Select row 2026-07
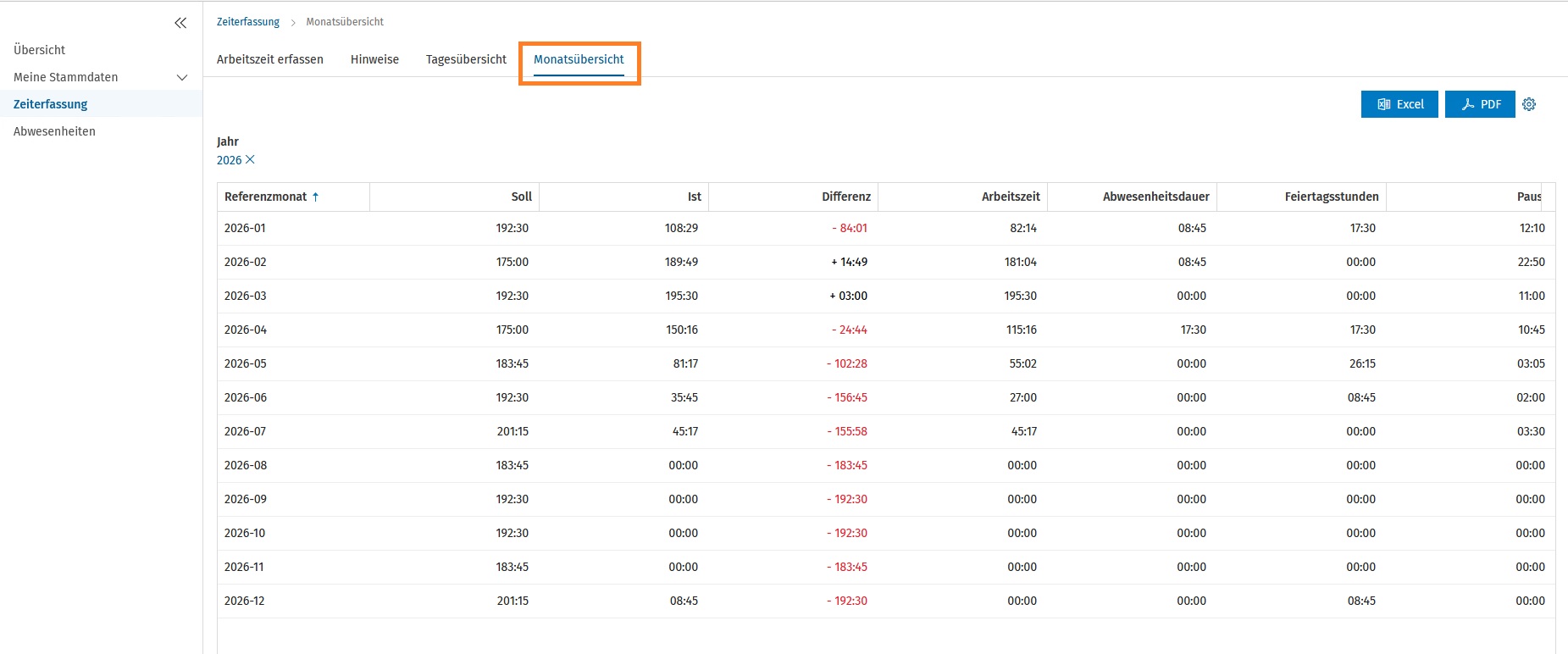Viewport: 1568px width, 654px height. coord(886,431)
